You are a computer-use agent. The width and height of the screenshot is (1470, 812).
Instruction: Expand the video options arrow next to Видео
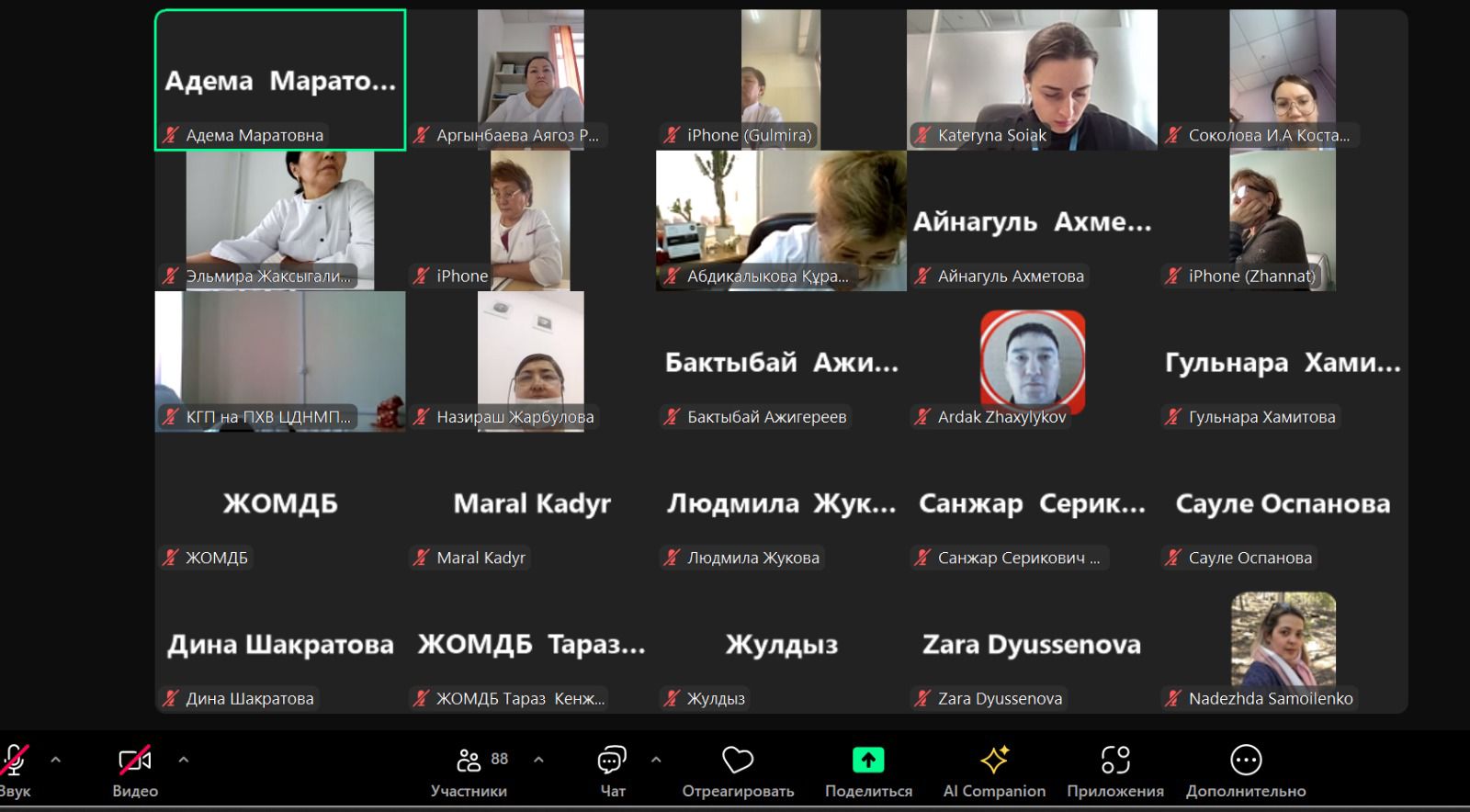coord(183,760)
